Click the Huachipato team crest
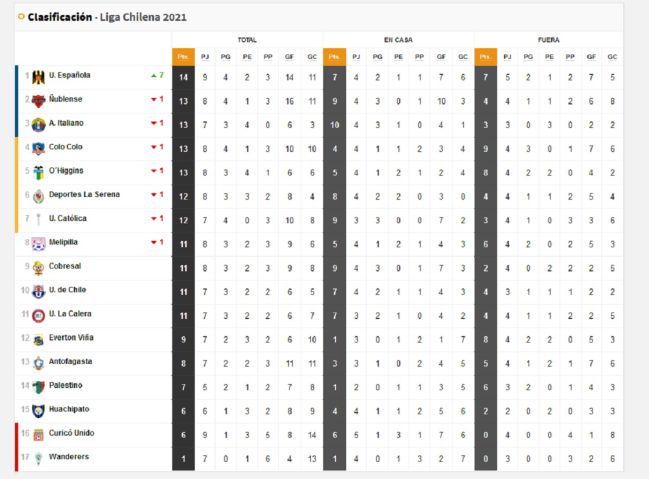The height and width of the screenshot is (479, 649). click(x=39, y=410)
